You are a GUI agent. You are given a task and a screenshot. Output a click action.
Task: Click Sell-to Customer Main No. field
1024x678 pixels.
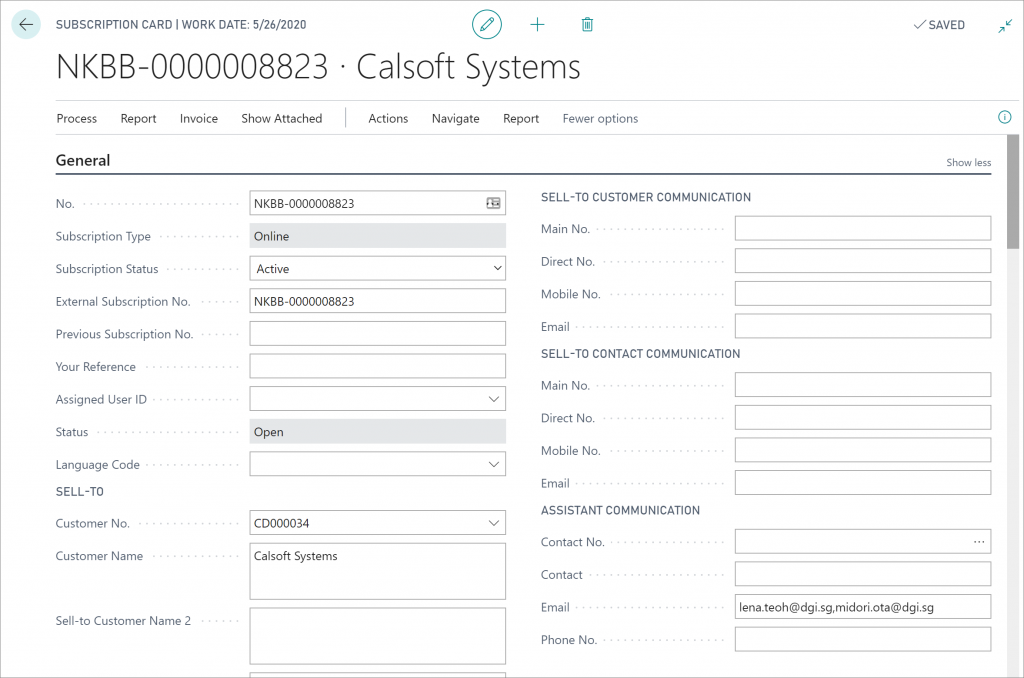pos(863,229)
